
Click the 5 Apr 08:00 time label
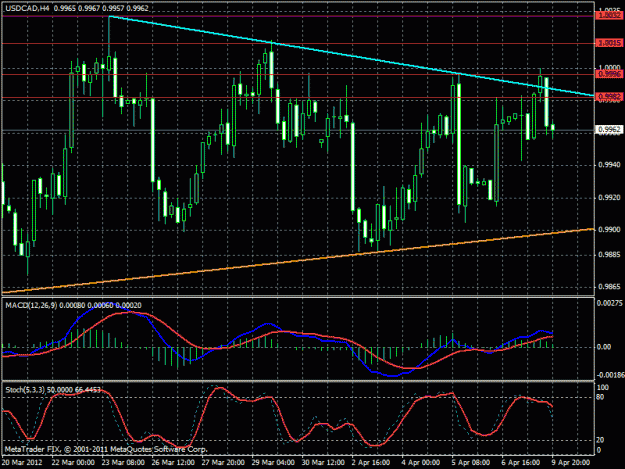pos(471,463)
